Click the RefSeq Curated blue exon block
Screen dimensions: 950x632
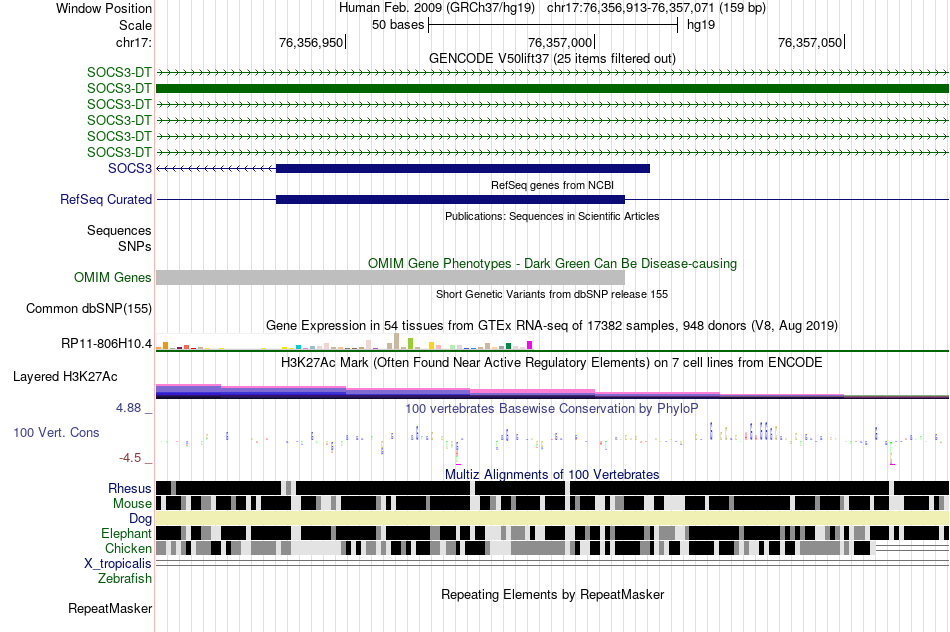[450, 199]
